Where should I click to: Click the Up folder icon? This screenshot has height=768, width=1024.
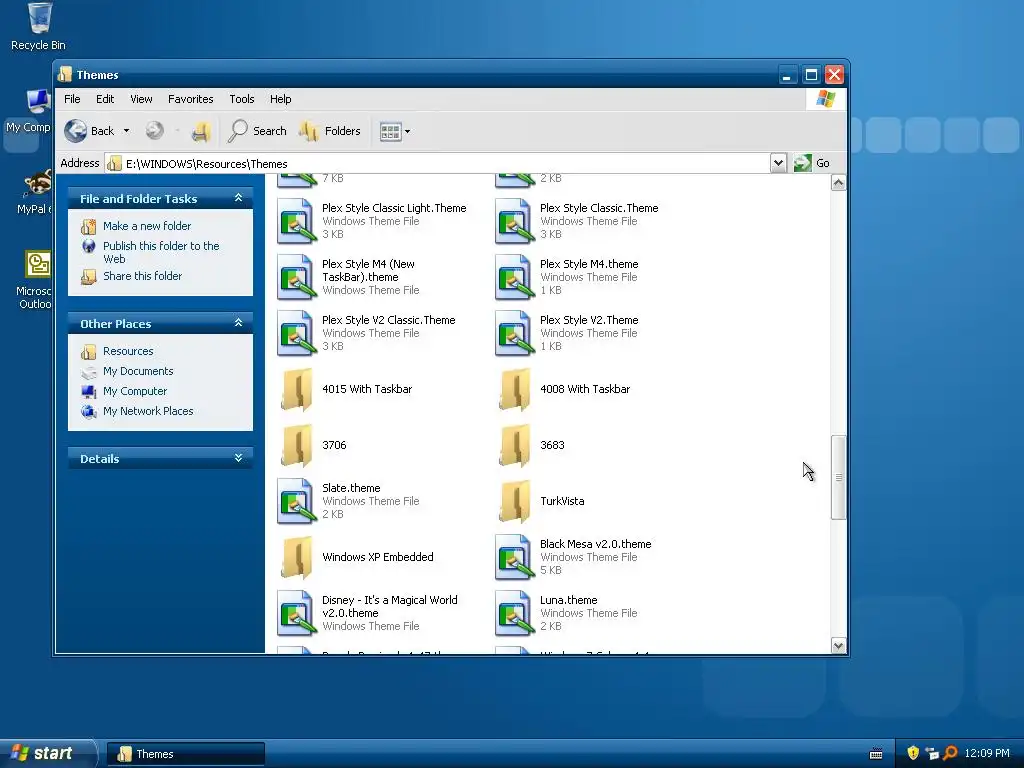click(201, 131)
